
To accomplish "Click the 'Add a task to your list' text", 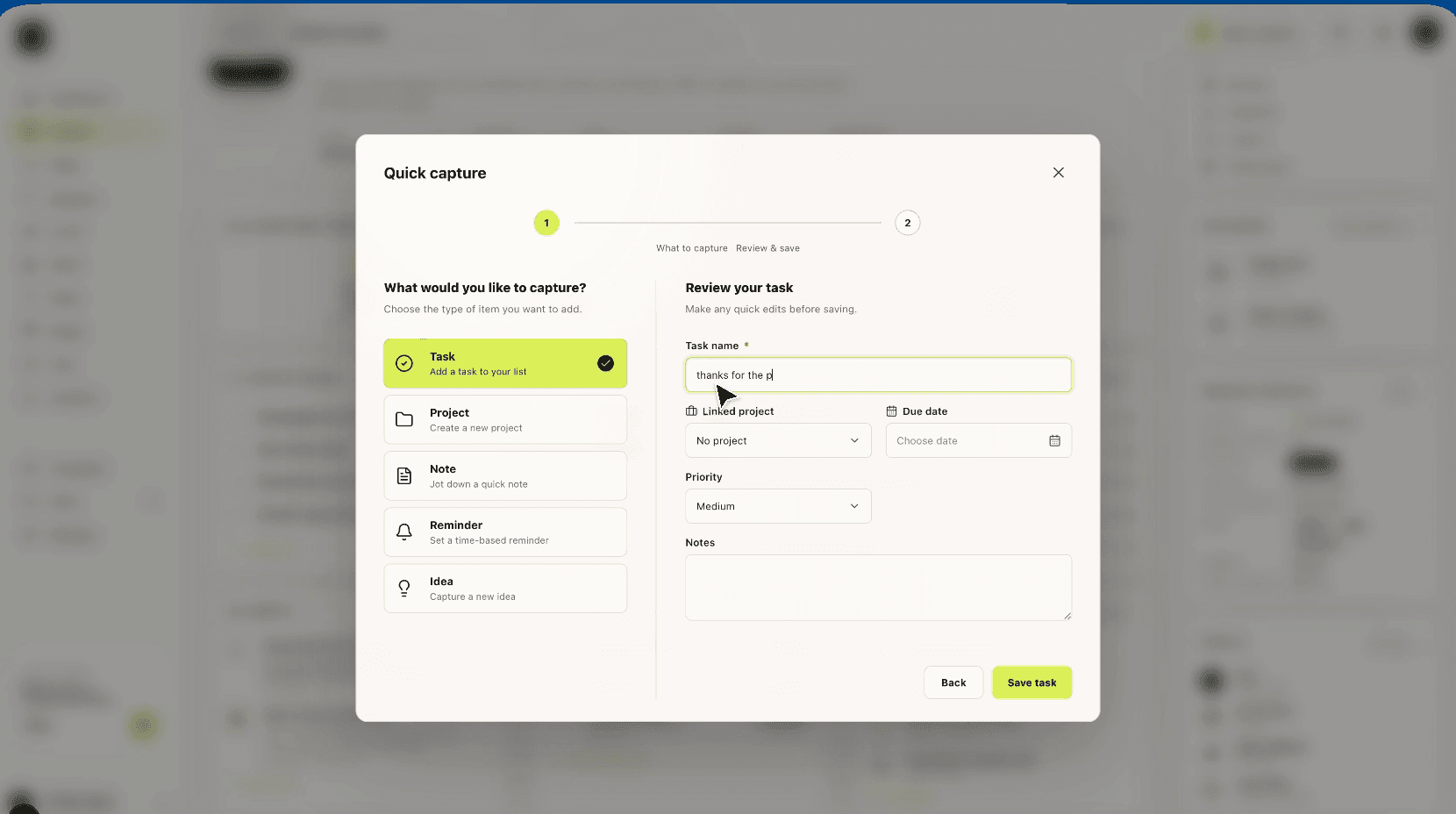I will click(x=478, y=372).
